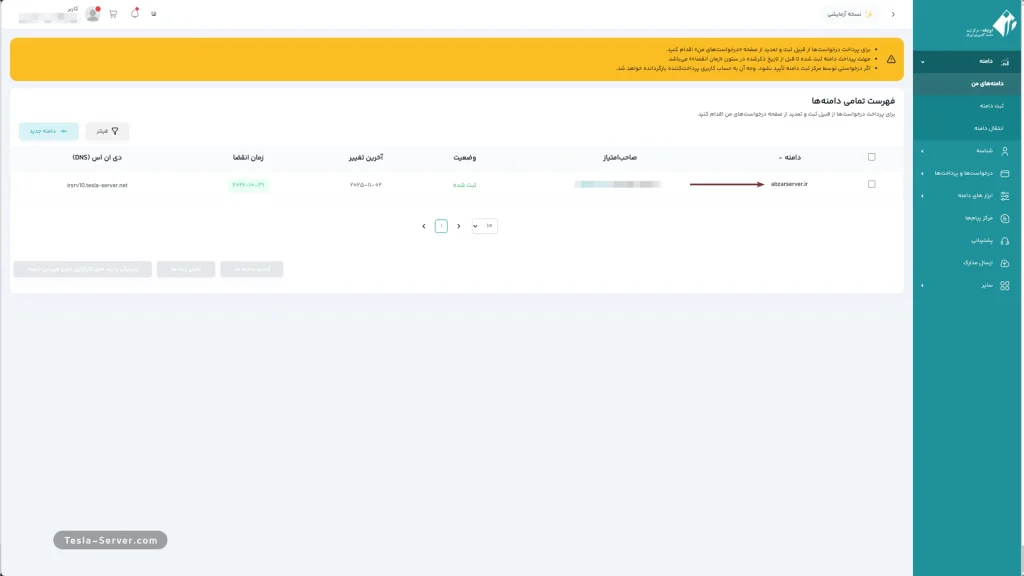Click the فیلتر filter button
1024x576 pixels.
(x=107, y=131)
